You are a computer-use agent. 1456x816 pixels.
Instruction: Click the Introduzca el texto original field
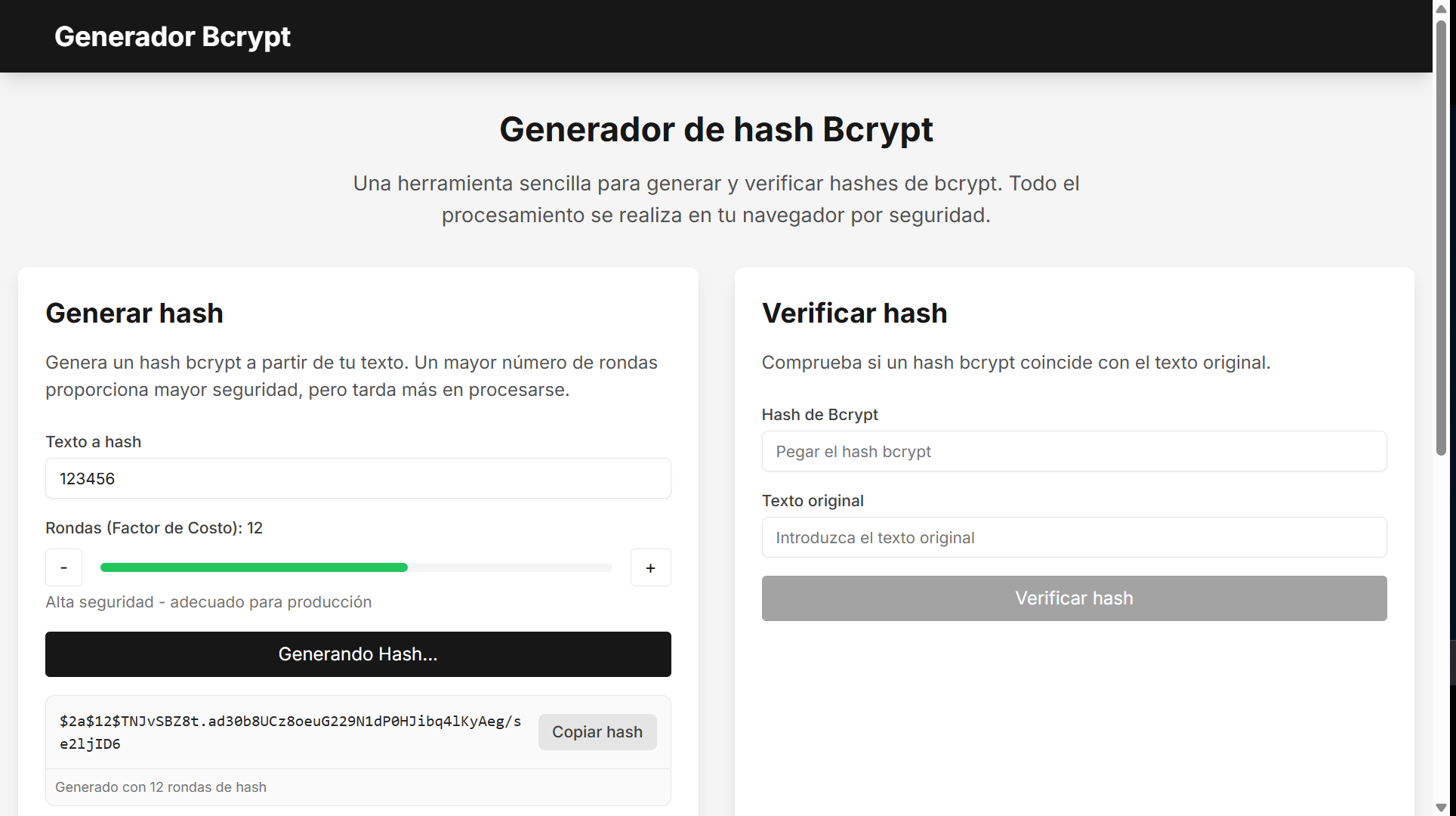[x=1073, y=537]
